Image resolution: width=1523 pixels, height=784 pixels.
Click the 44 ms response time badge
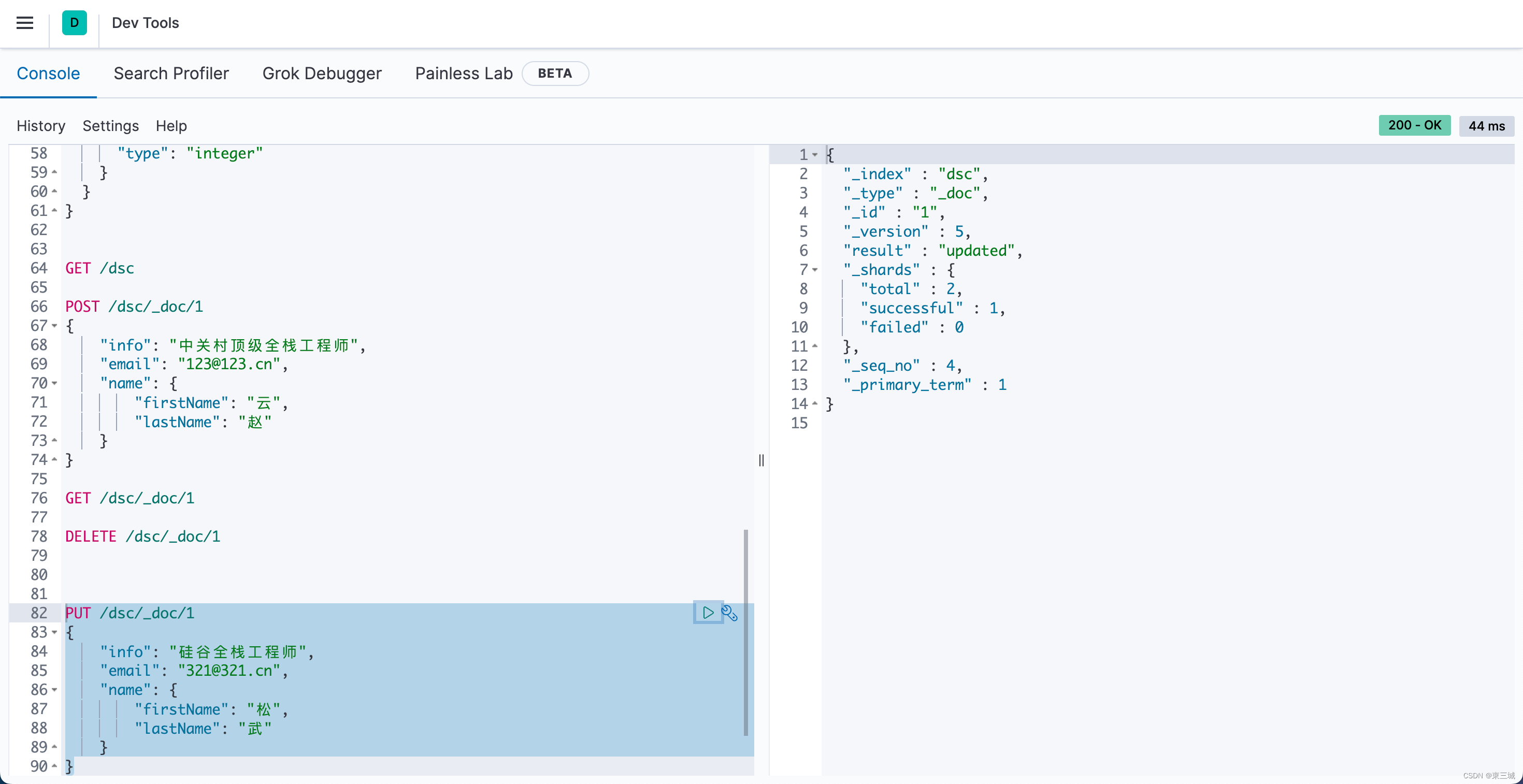[1486, 126]
